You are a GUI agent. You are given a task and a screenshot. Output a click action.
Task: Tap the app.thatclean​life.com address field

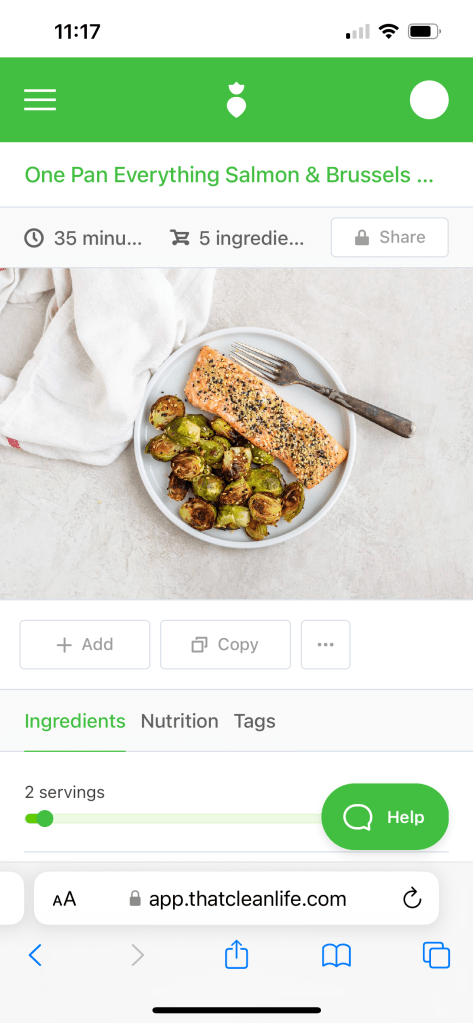236,898
